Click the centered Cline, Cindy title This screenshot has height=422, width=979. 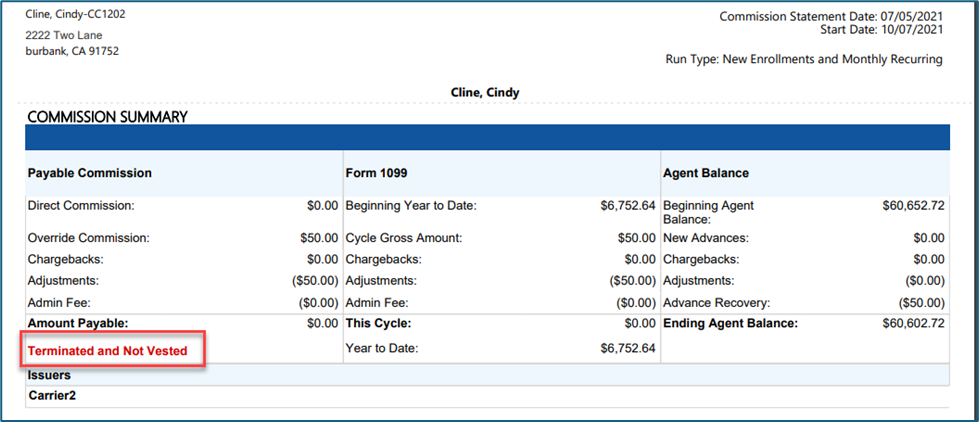coord(486,92)
